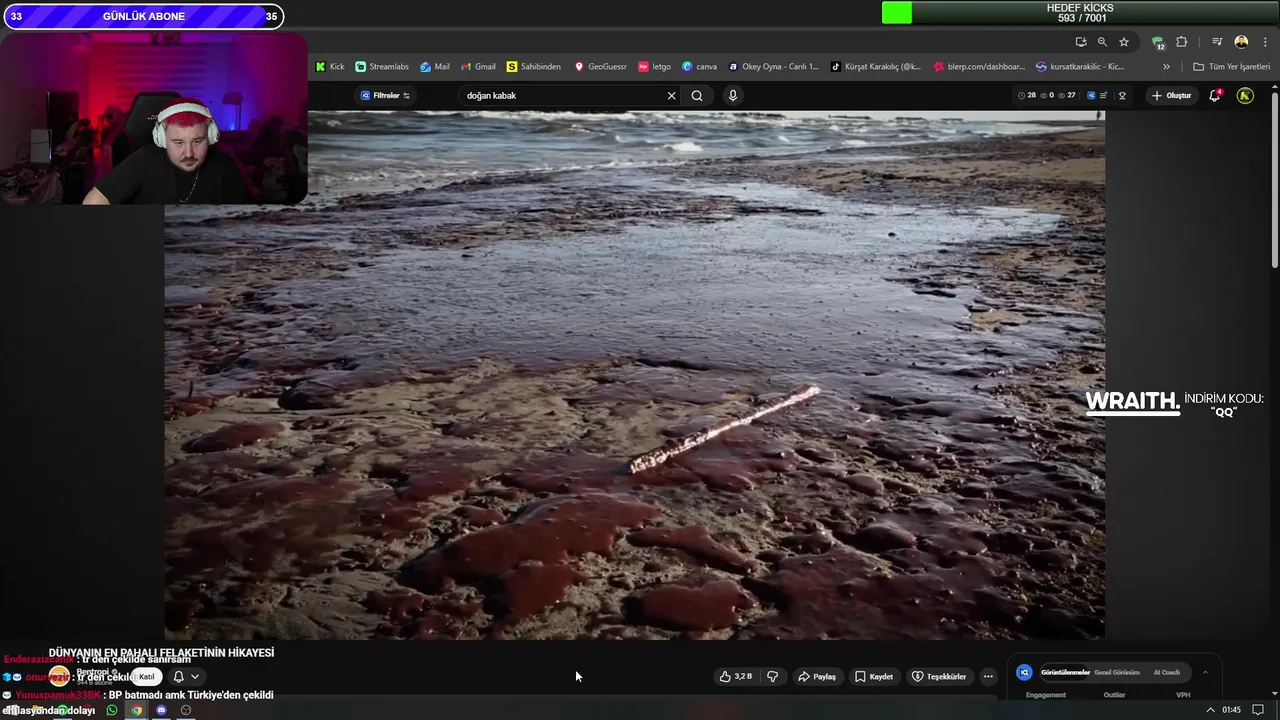
Task: Click the install app icon in address bar
Action: click(1081, 42)
